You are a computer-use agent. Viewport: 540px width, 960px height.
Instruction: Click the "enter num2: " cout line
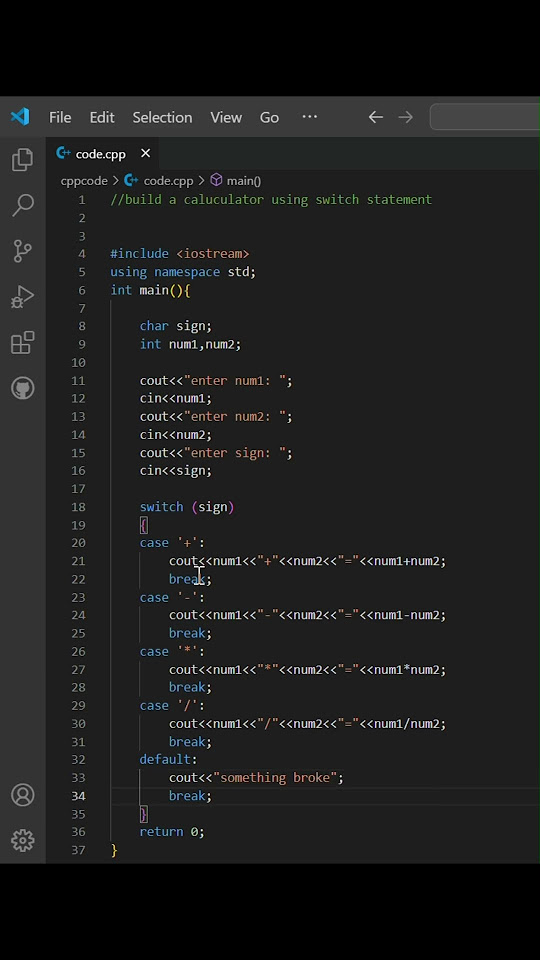[216, 416]
